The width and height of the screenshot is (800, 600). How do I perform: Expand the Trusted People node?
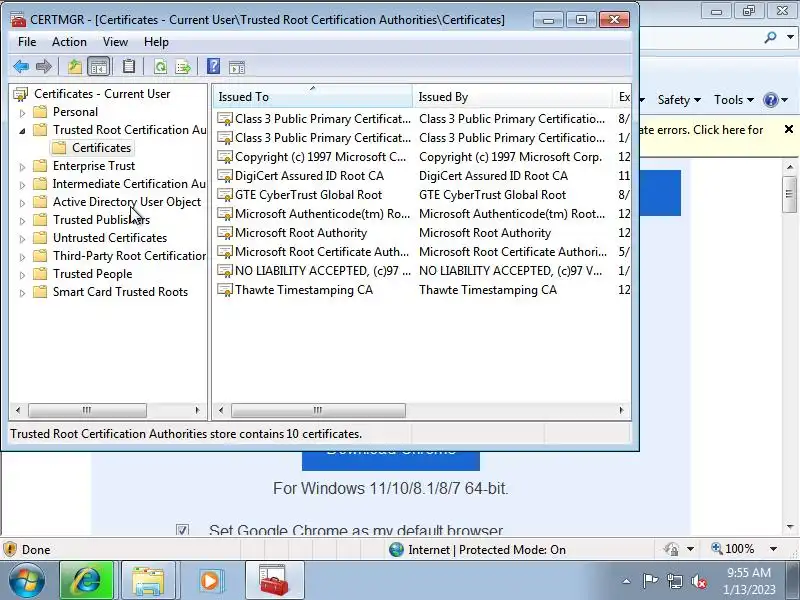pyautogui.click(x=22, y=275)
